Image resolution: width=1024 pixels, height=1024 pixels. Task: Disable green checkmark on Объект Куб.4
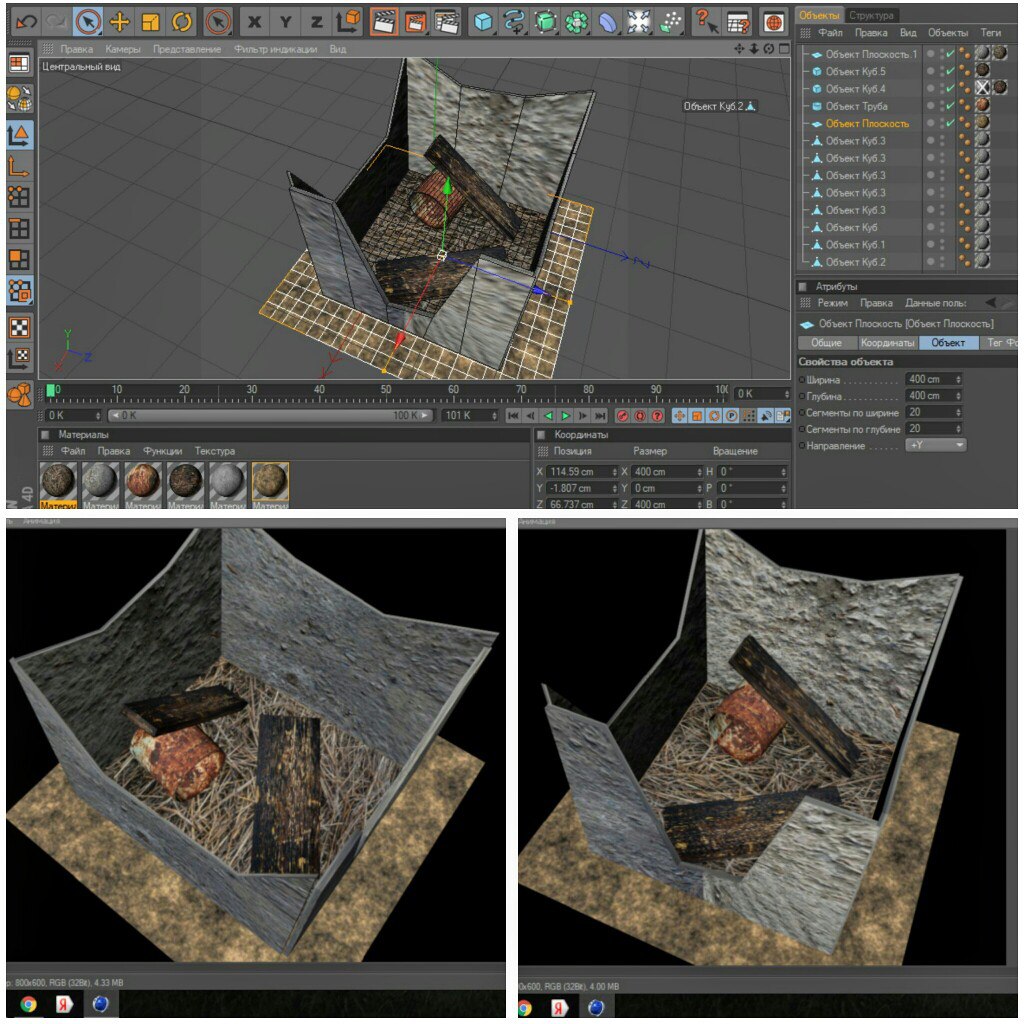point(950,88)
